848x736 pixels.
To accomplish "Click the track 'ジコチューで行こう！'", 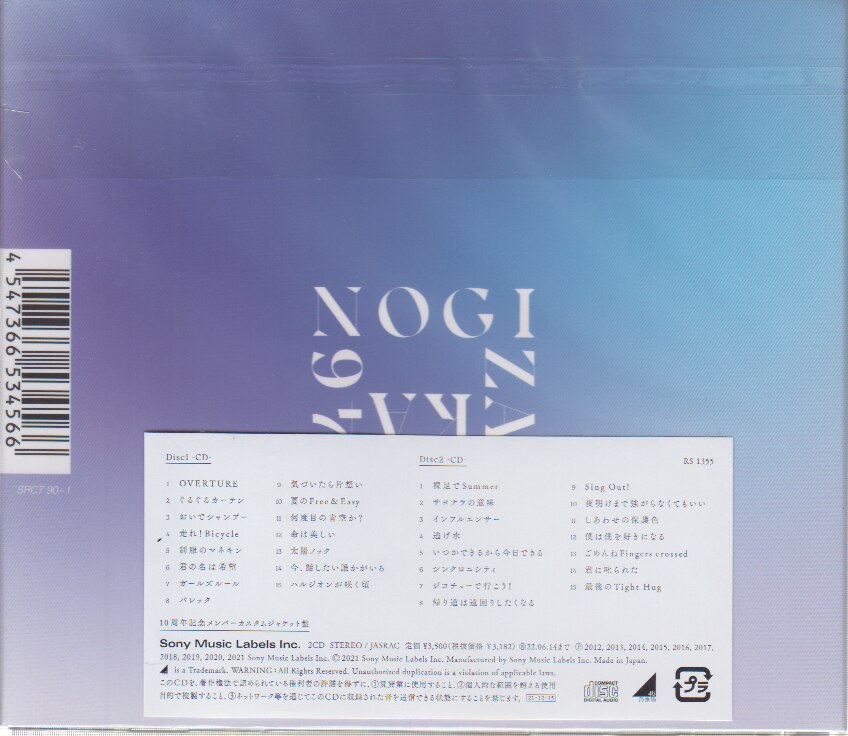I will coord(472,586).
